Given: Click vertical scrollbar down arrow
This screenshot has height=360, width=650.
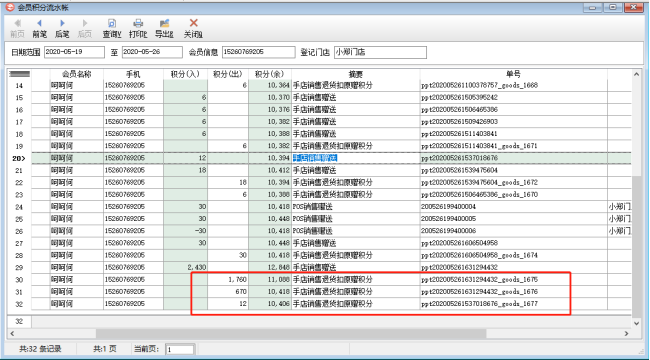Looking at the screenshot, I should point(637,323).
